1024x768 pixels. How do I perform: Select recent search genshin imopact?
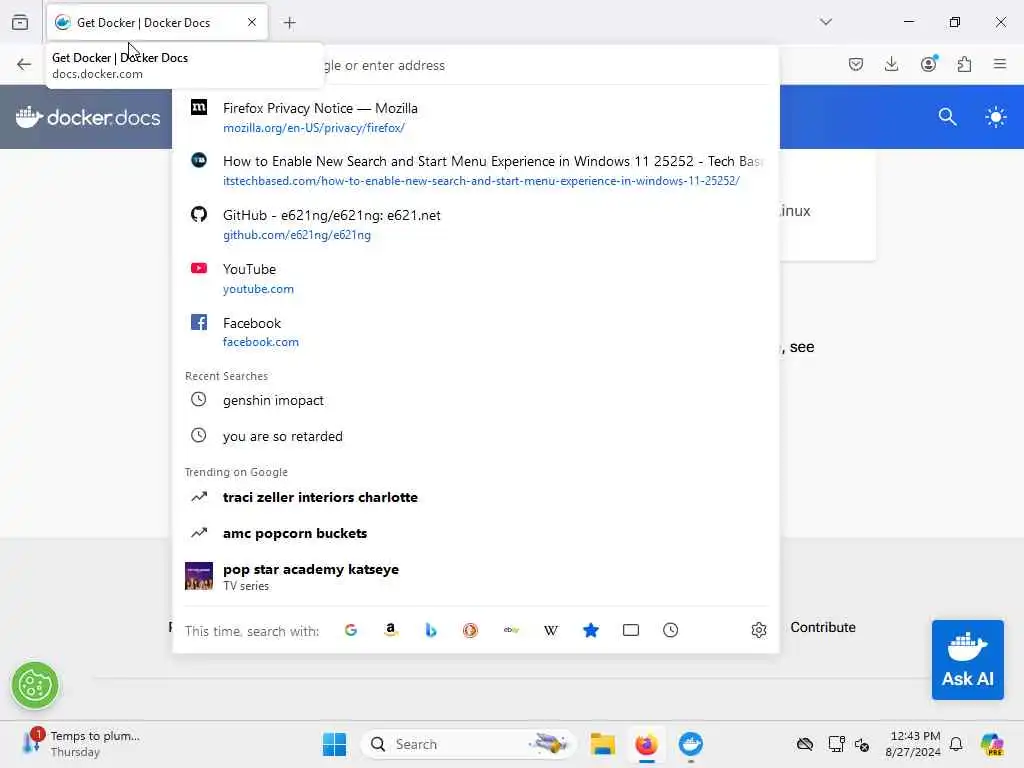[x=475, y=400]
